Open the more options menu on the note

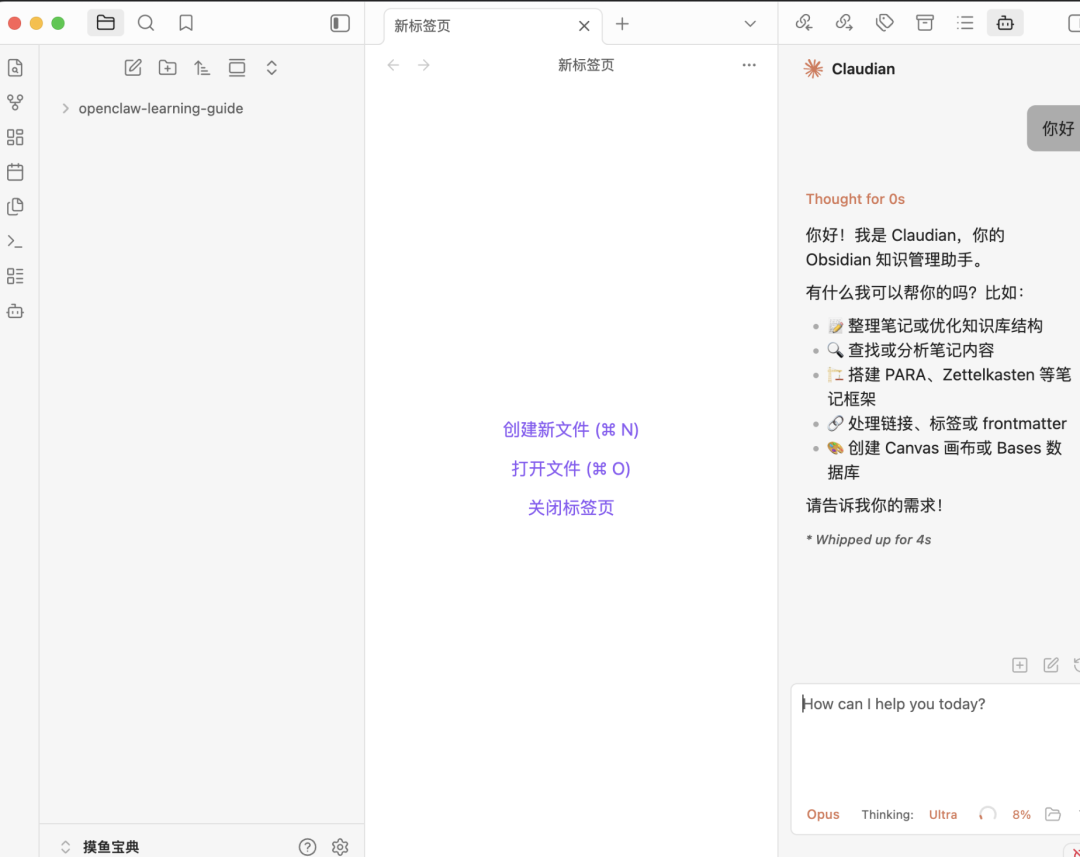click(749, 64)
